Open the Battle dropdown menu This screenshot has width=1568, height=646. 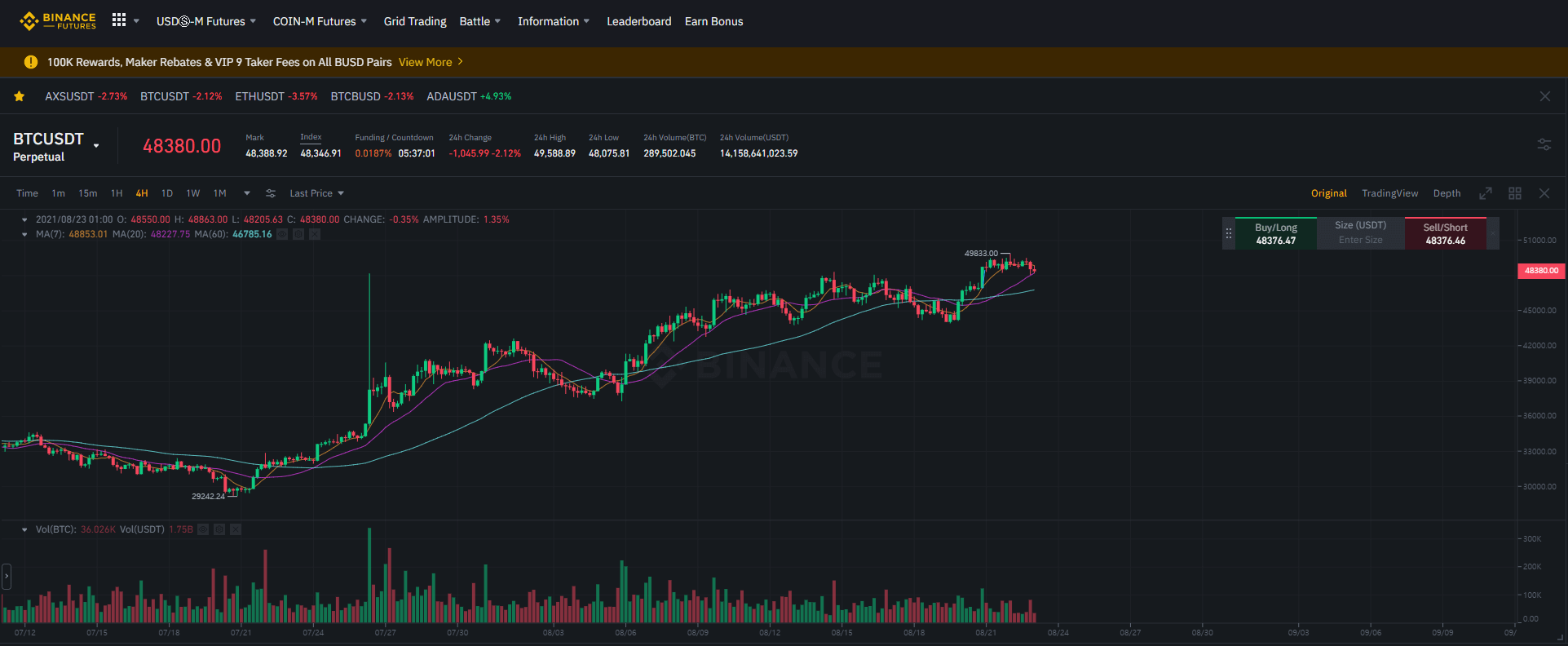tap(480, 21)
